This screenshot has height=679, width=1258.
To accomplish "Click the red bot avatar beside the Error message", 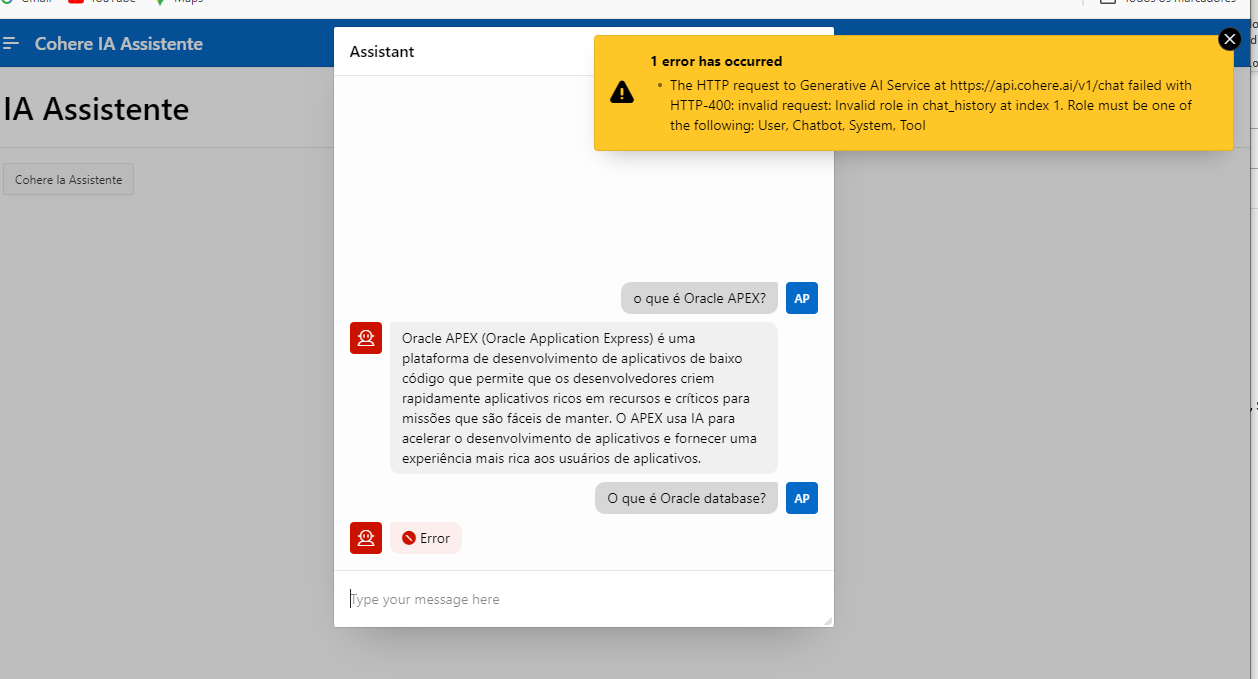I will 366,538.
